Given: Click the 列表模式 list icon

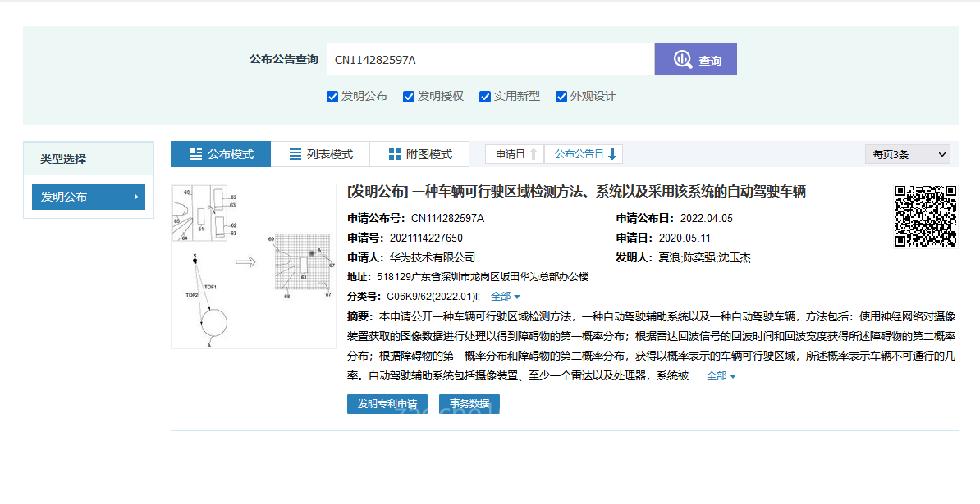Looking at the screenshot, I should [x=295, y=154].
